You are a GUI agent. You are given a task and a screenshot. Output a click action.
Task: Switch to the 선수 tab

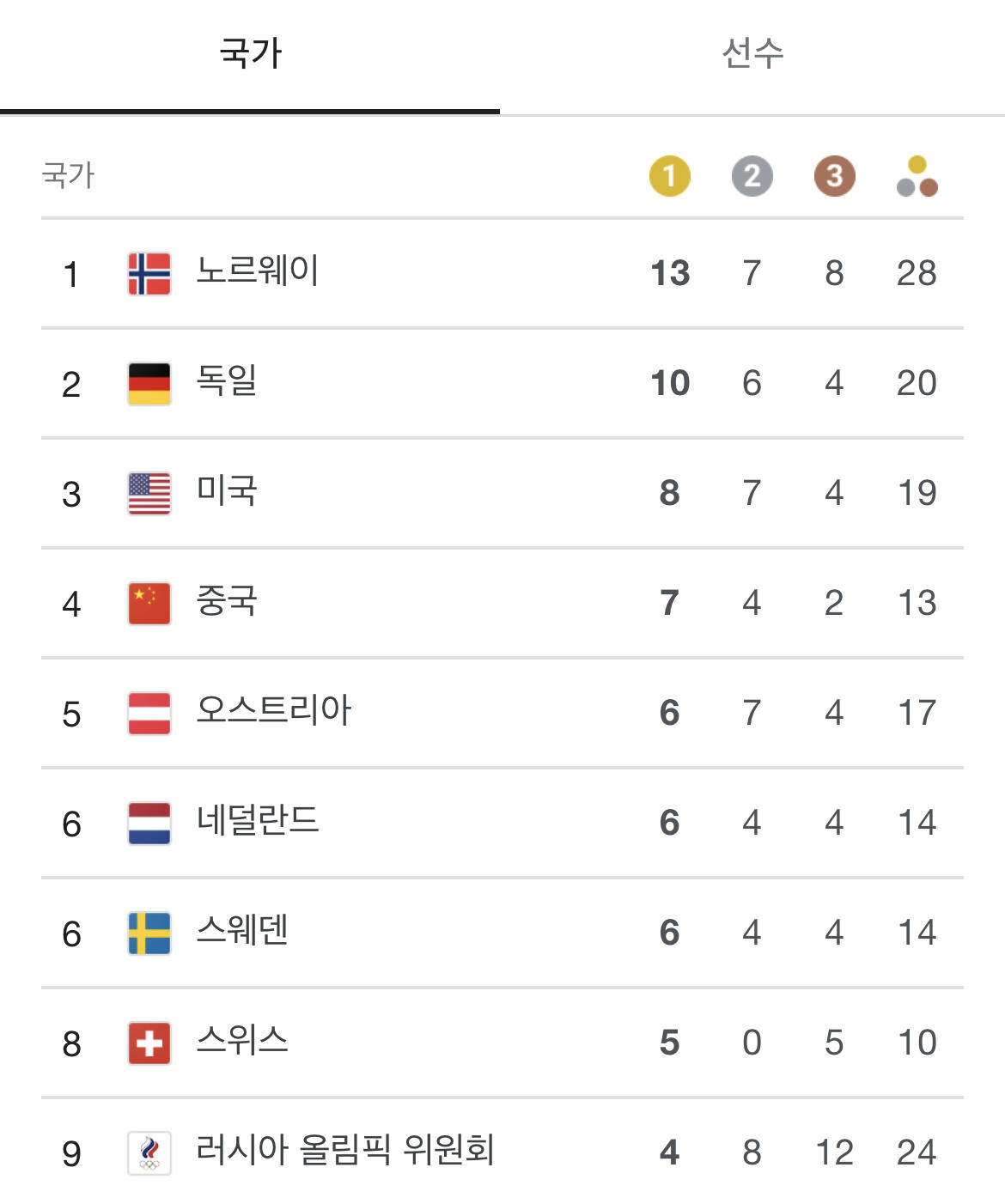point(752,53)
